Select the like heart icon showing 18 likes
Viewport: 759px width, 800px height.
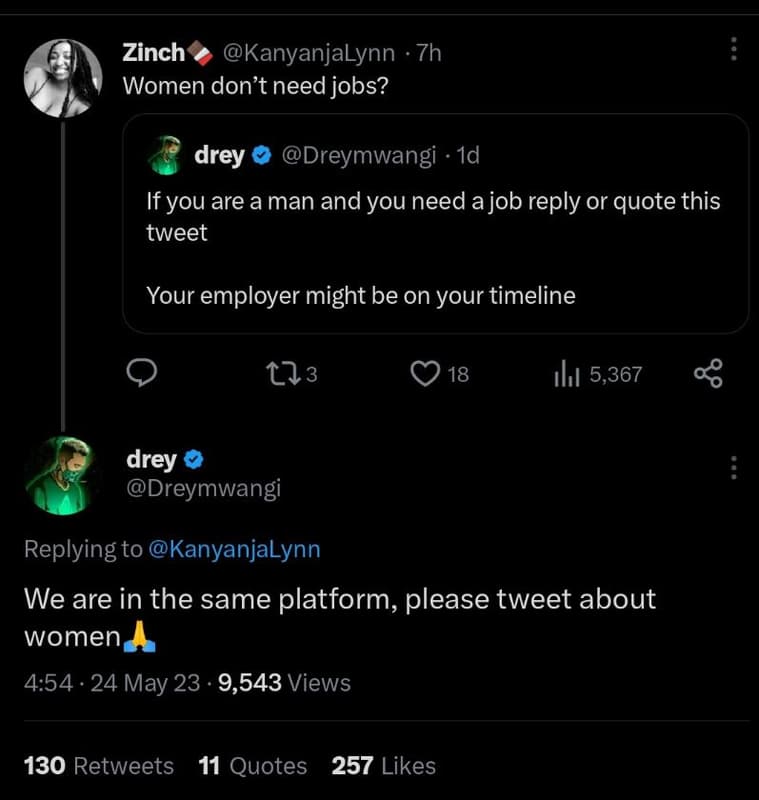tap(427, 371)
